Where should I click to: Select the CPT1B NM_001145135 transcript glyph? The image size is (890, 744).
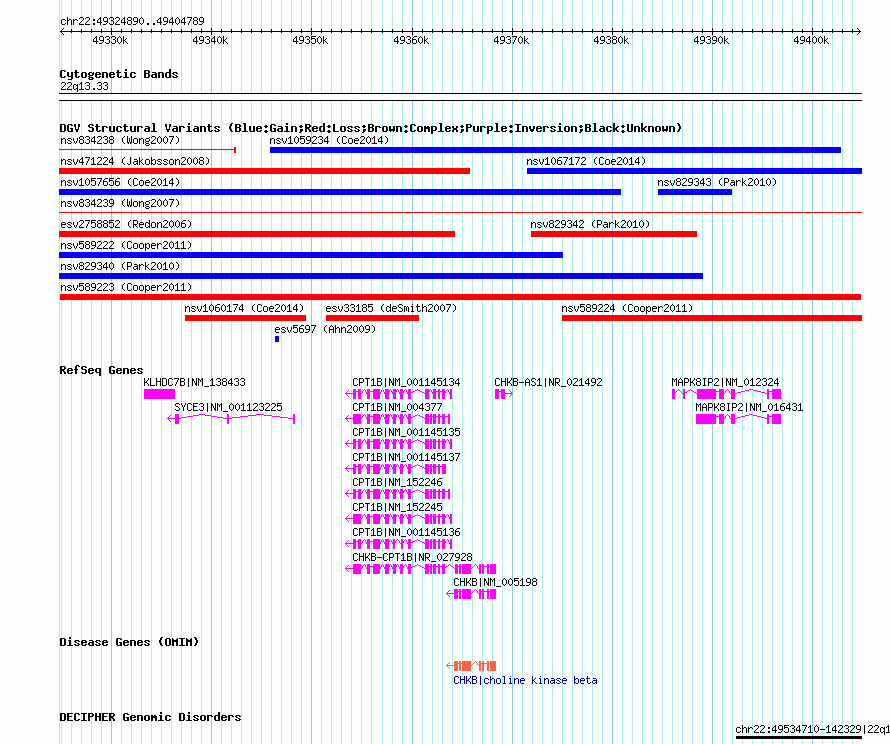coord(399,444)
